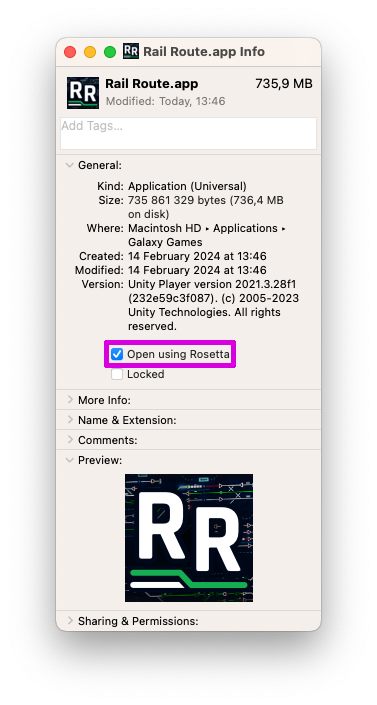Click the green zoom window button
This screenshot has height=705, width=377.
(x=110, y=52)
